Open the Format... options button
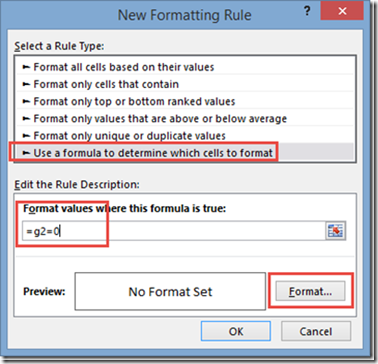378x364 pixels. point(310,291)
